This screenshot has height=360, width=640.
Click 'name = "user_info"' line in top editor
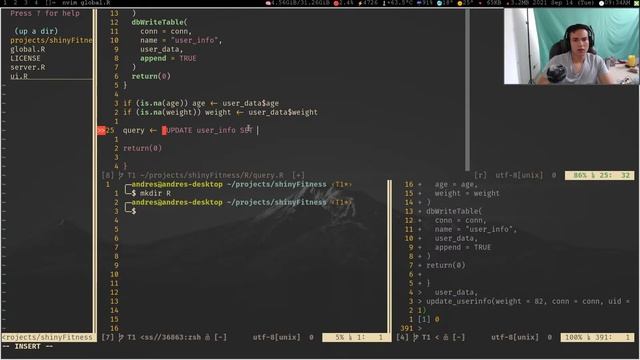[x=181, y=40]
